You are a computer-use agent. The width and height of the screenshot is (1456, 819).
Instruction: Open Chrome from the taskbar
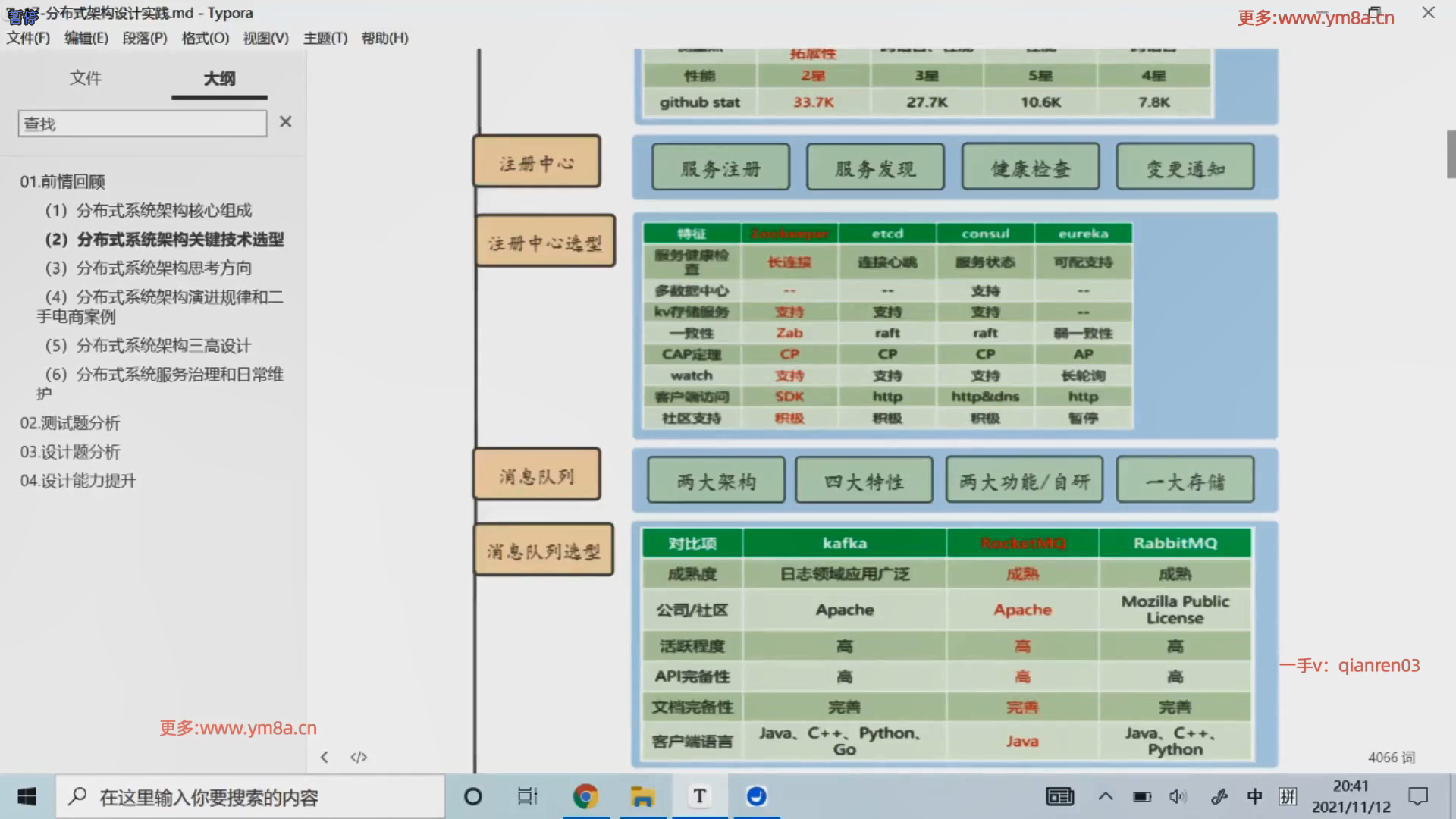click(585, 796)
